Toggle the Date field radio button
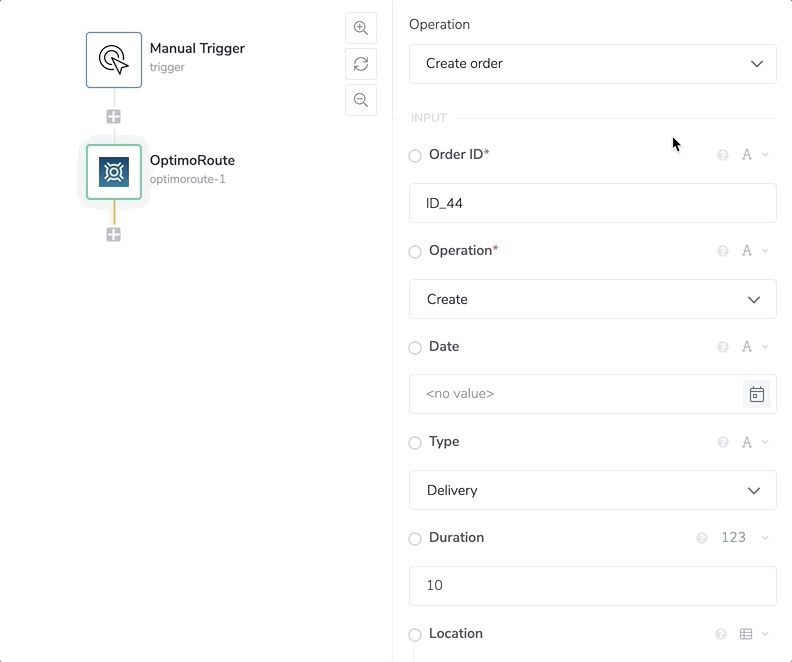The width and height of the screenshot is (792, 662). tap(415, 348)
